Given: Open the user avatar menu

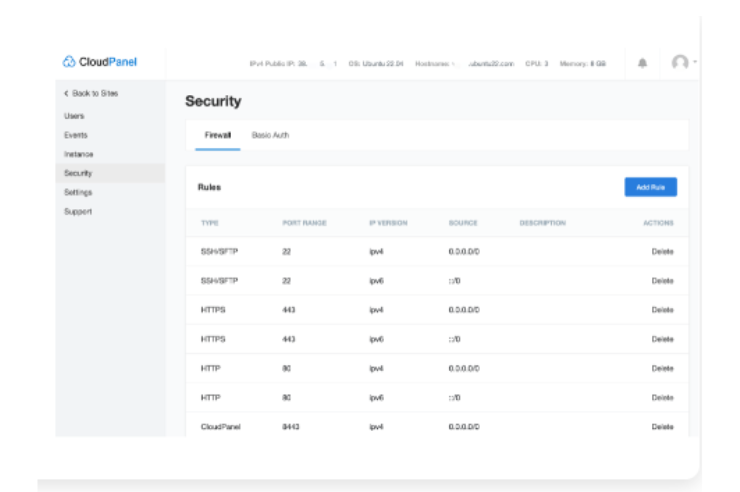Looking at the screenshot, I should [680, 62].
